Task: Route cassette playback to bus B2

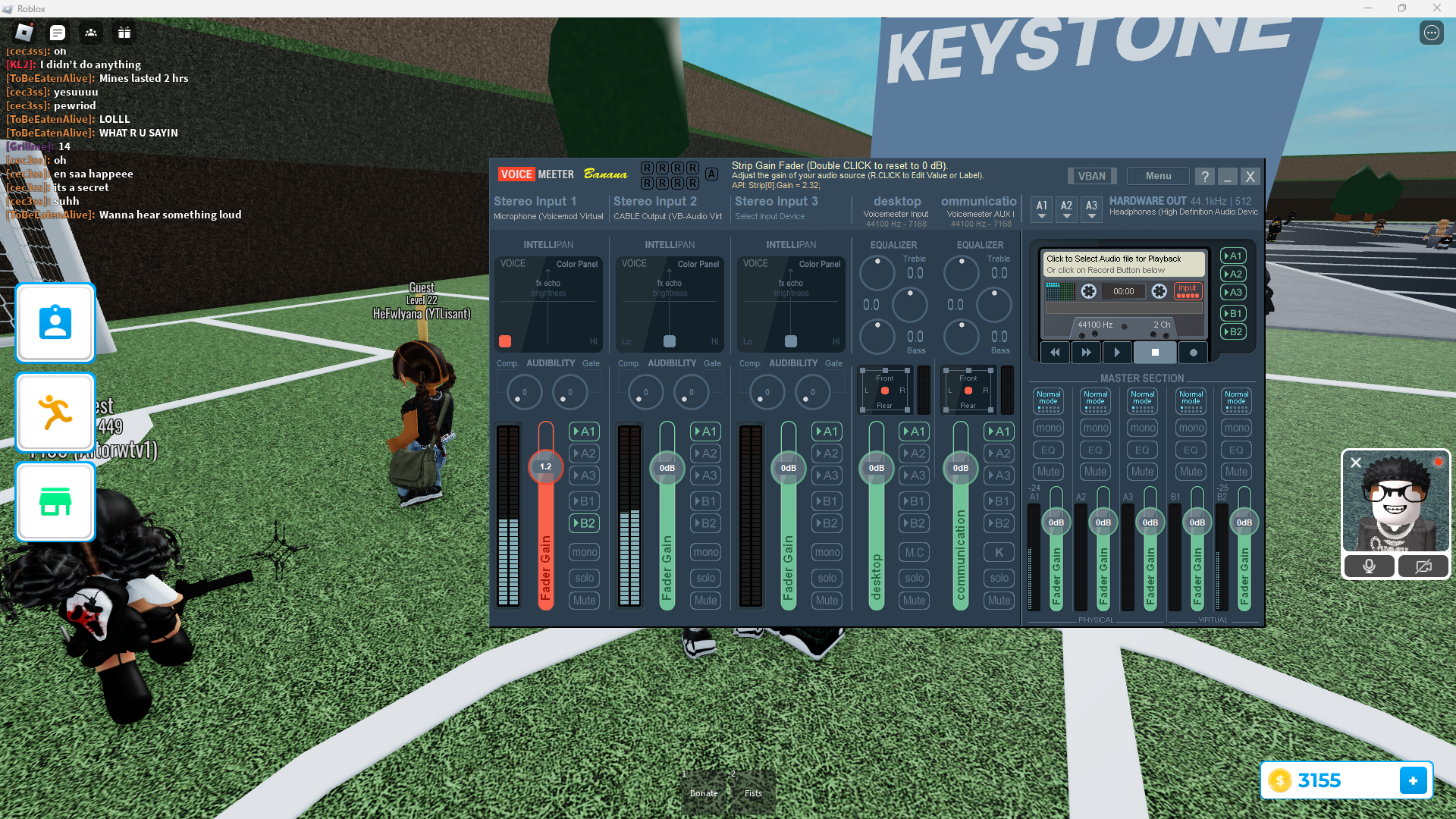Action: [1233, 332]
